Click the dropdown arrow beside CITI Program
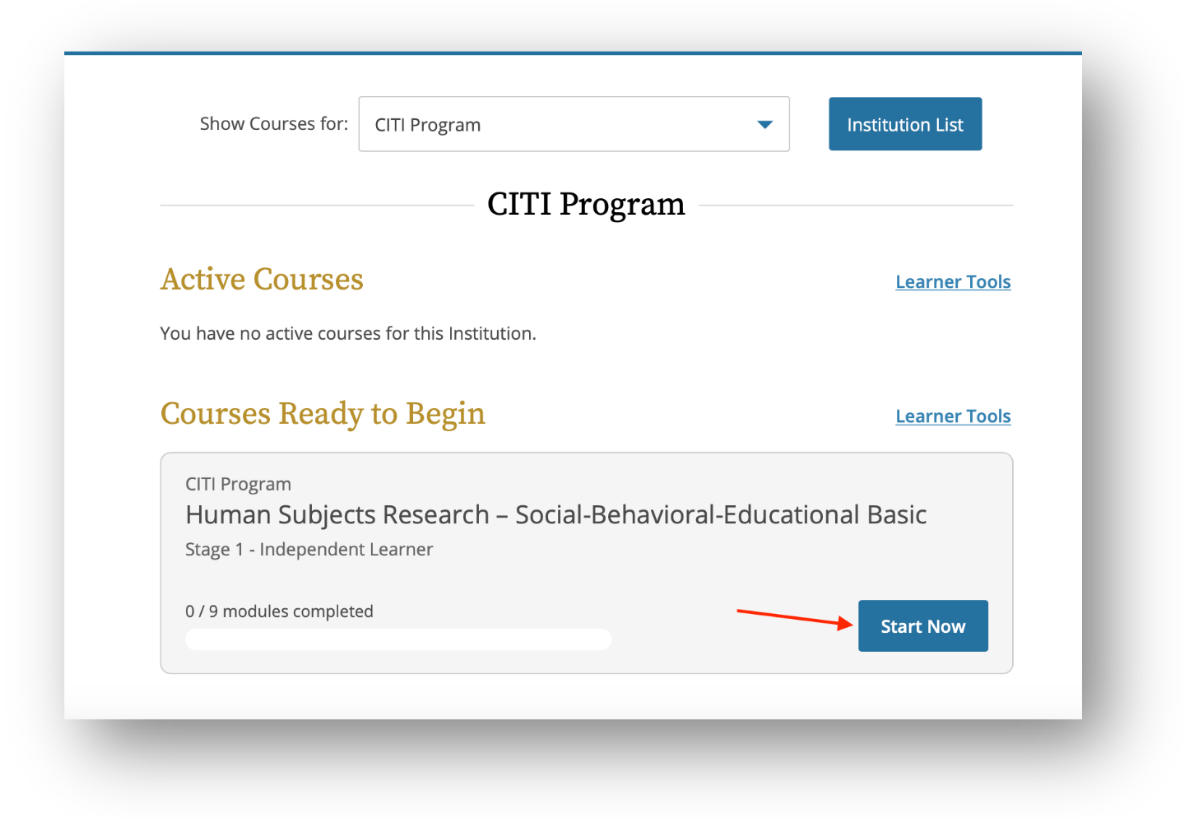1186x818 pixels. [x=765, y=125]
